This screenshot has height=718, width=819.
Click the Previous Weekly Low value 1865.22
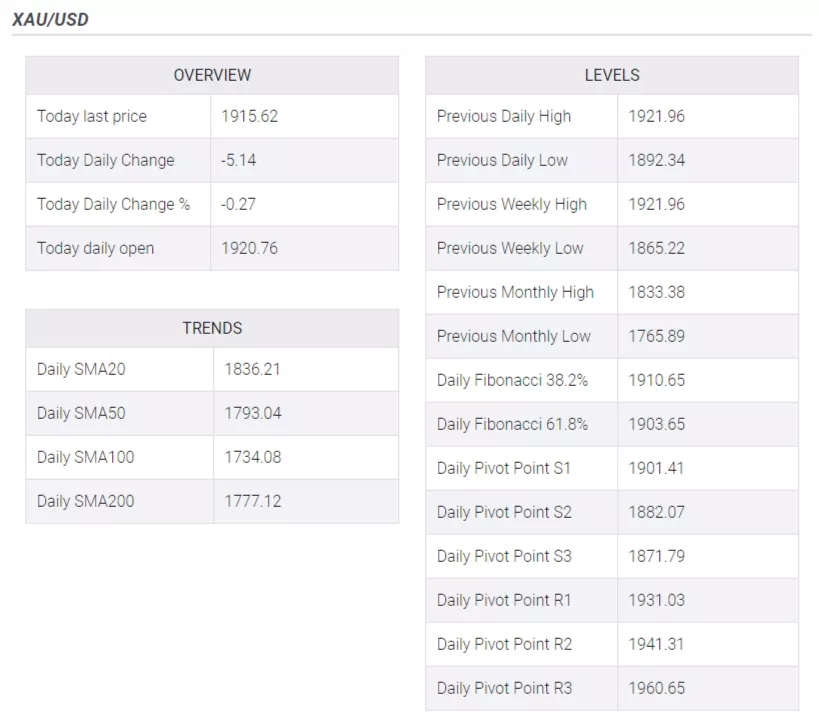(656, 248)
